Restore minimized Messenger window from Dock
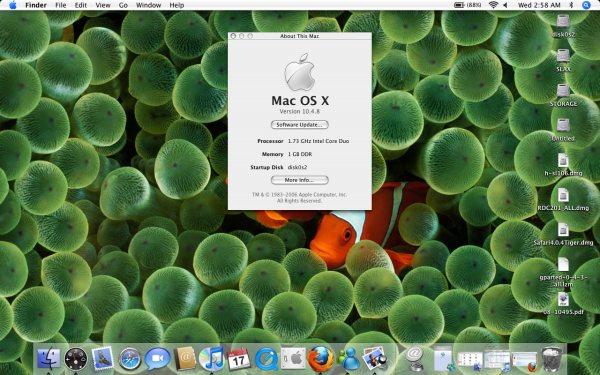The width and height of the screenshot is (600, 375). 443,359
